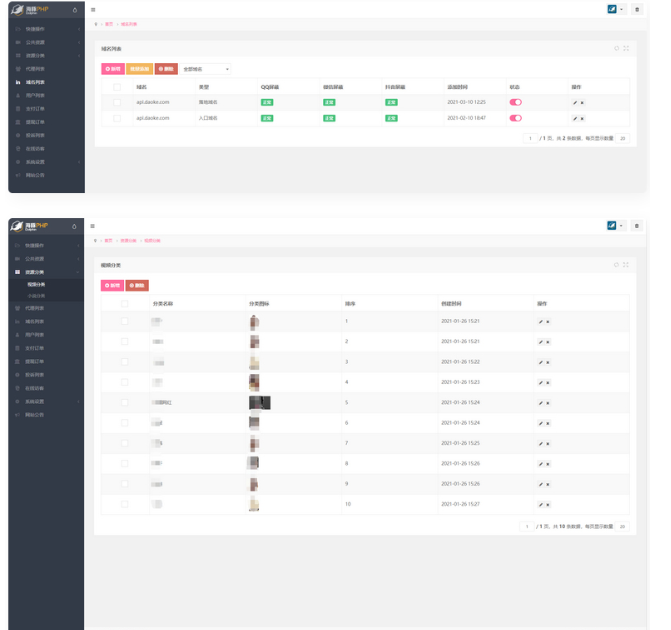Click the page size field in 域名列表 pagination
Viewport: 671px width, 630px height.
click(x=622, y=138)
